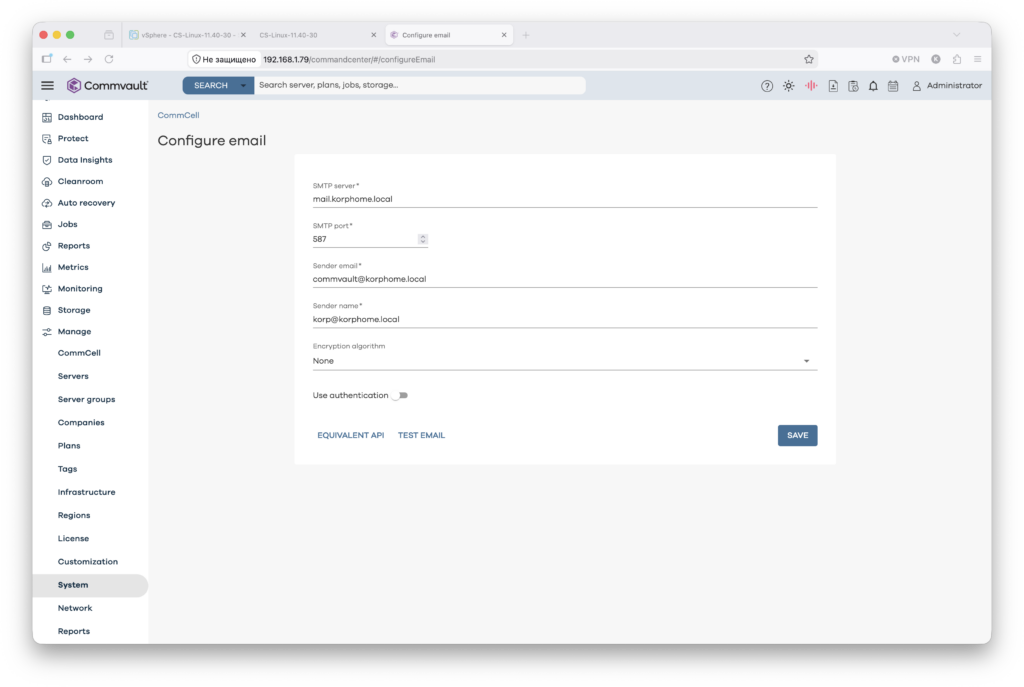The width and height of the screenshot is (1024, 687).
Task: Close the Configure email browser tab
Action: tap(504, 35)
